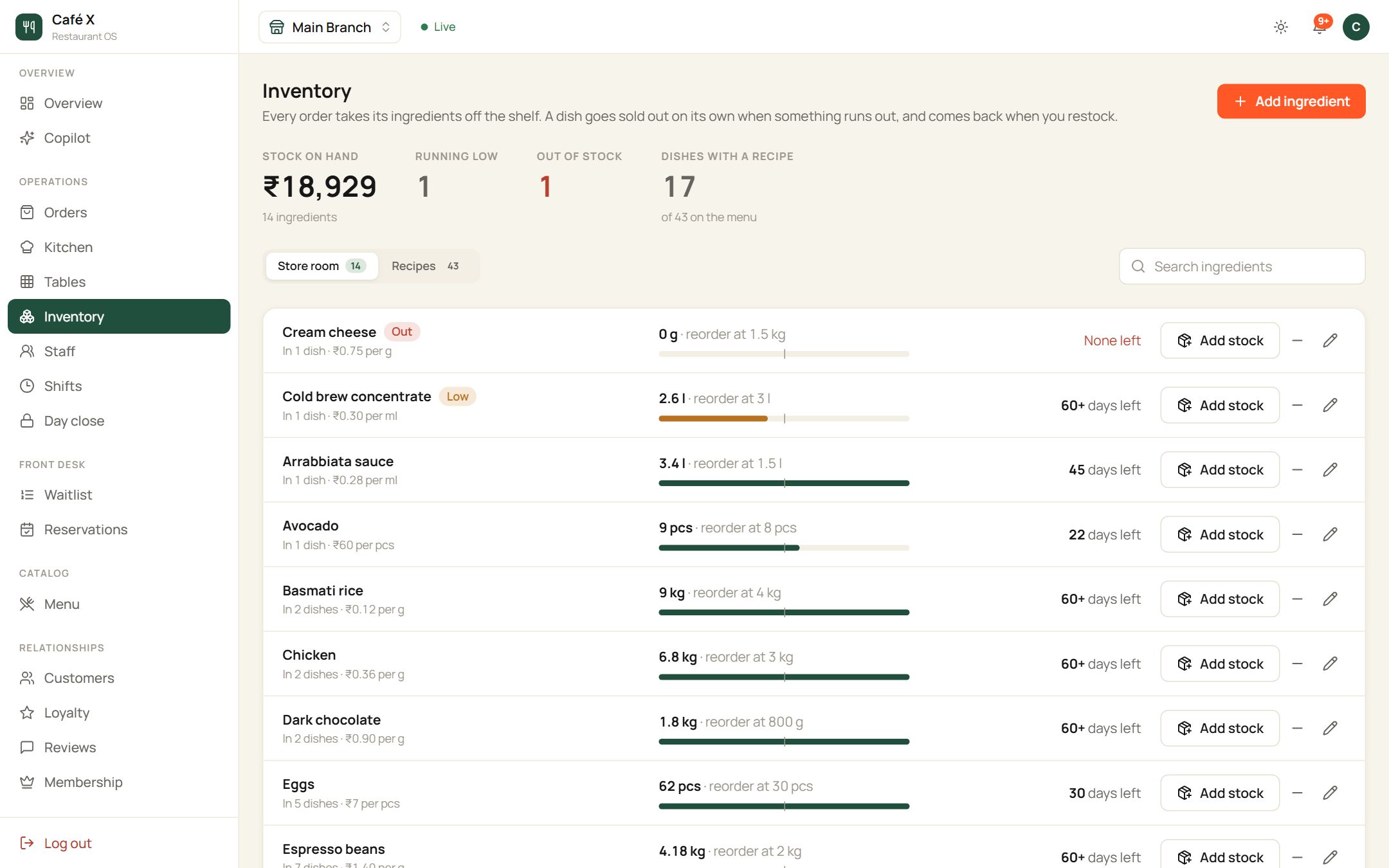Edit Chicken pencil icon
Viewport: 1389px width, 868px height.
click(1330, 664)
